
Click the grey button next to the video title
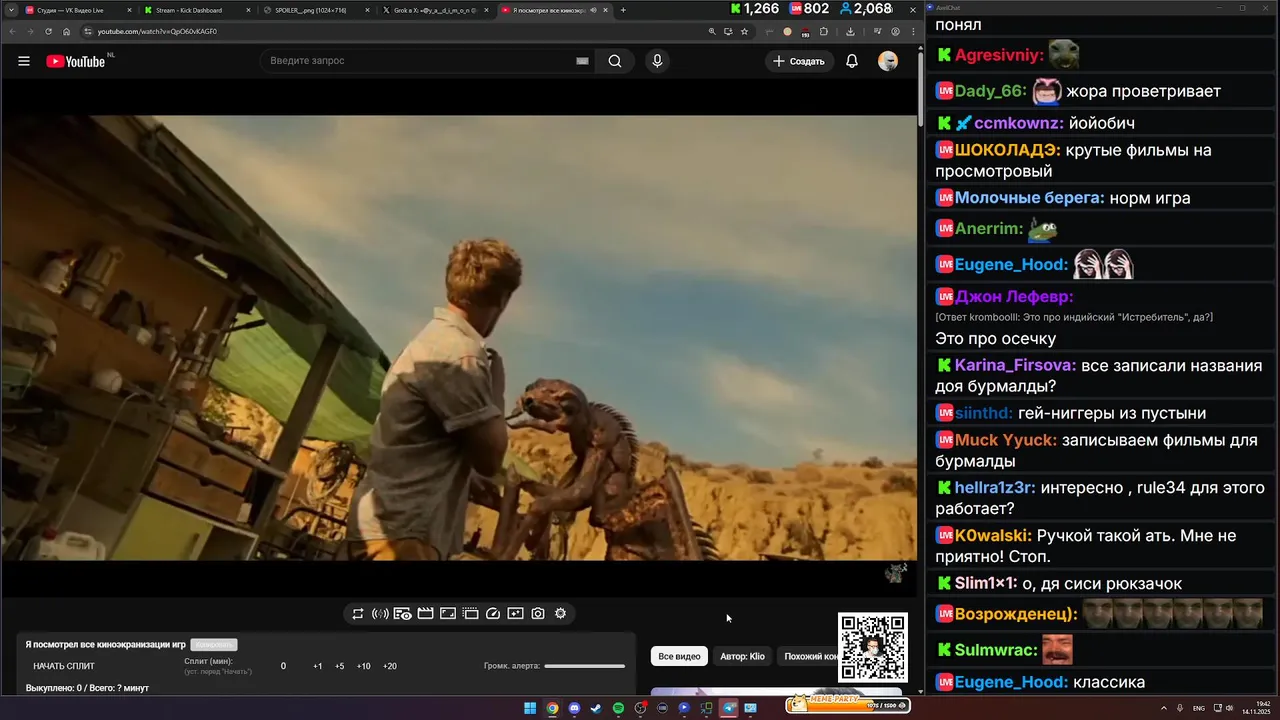214,645
